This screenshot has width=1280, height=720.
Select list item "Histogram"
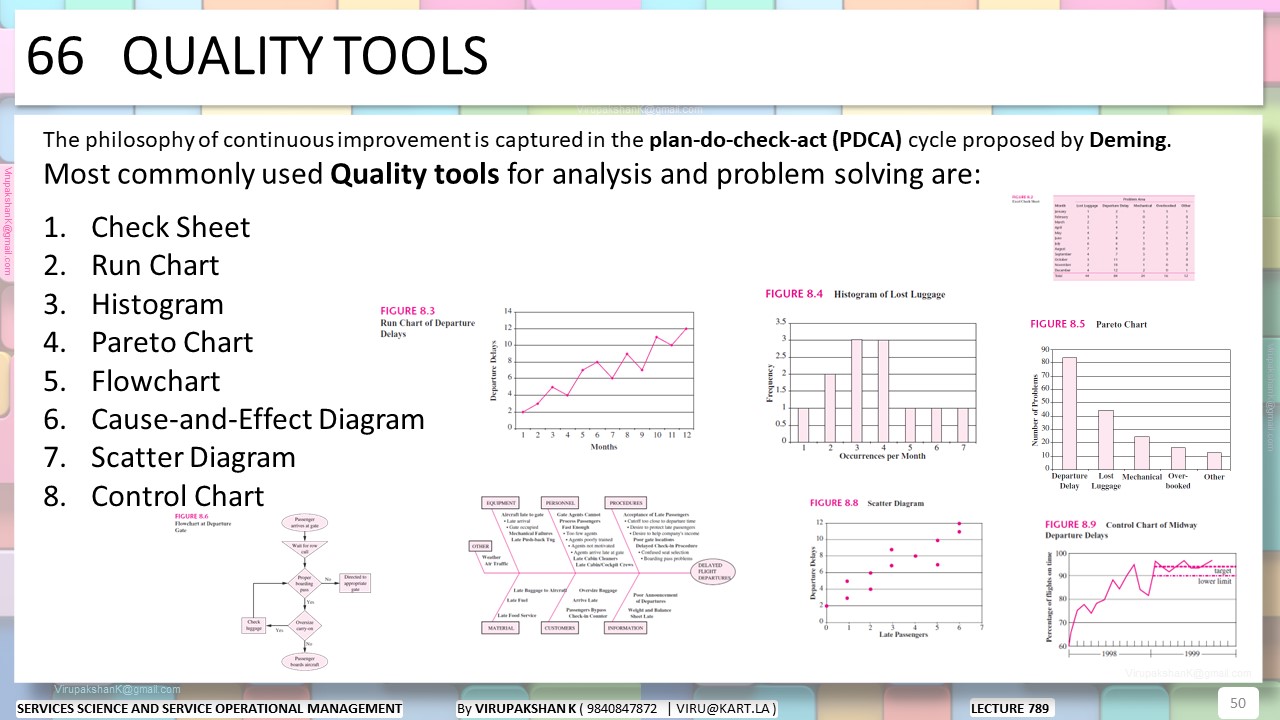(x=157, y=304)
